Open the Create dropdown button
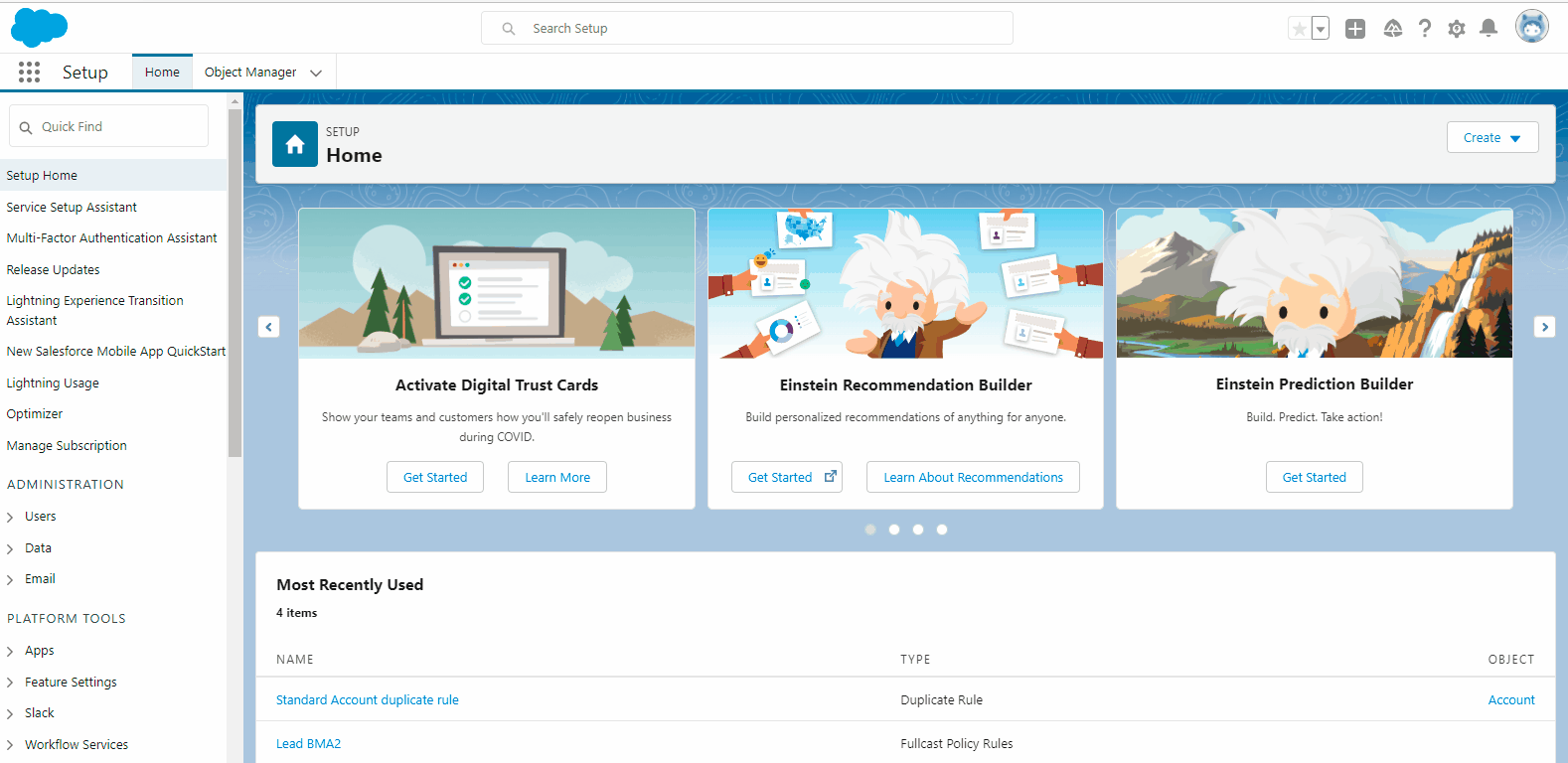 [1492, 137]
